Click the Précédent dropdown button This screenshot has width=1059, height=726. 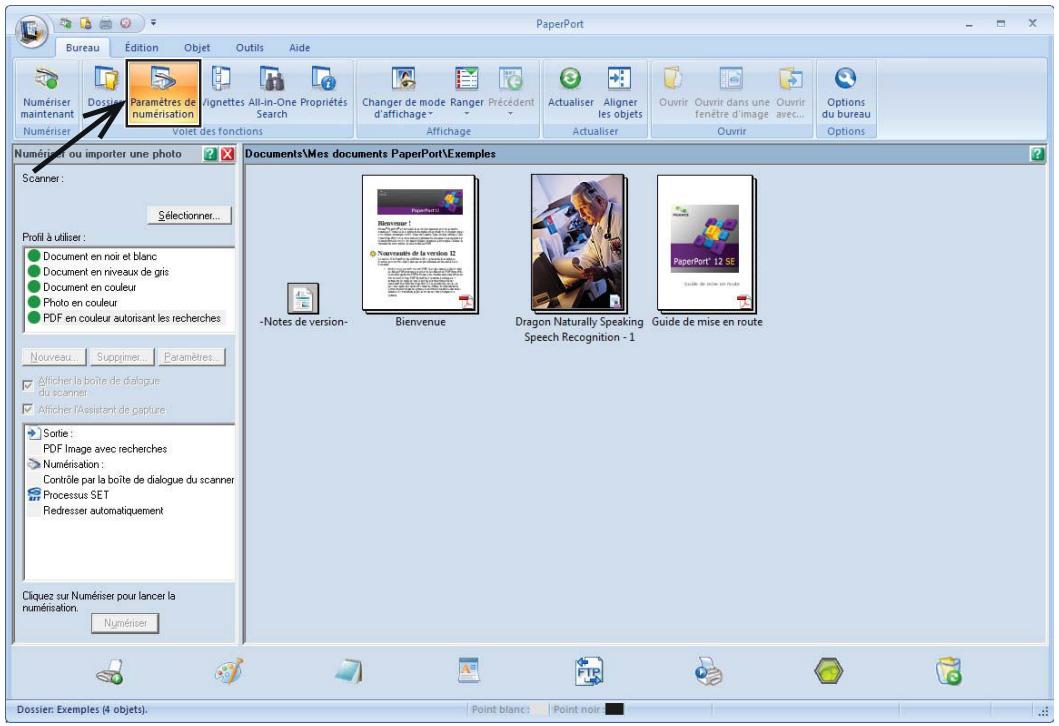click(511, 92)
